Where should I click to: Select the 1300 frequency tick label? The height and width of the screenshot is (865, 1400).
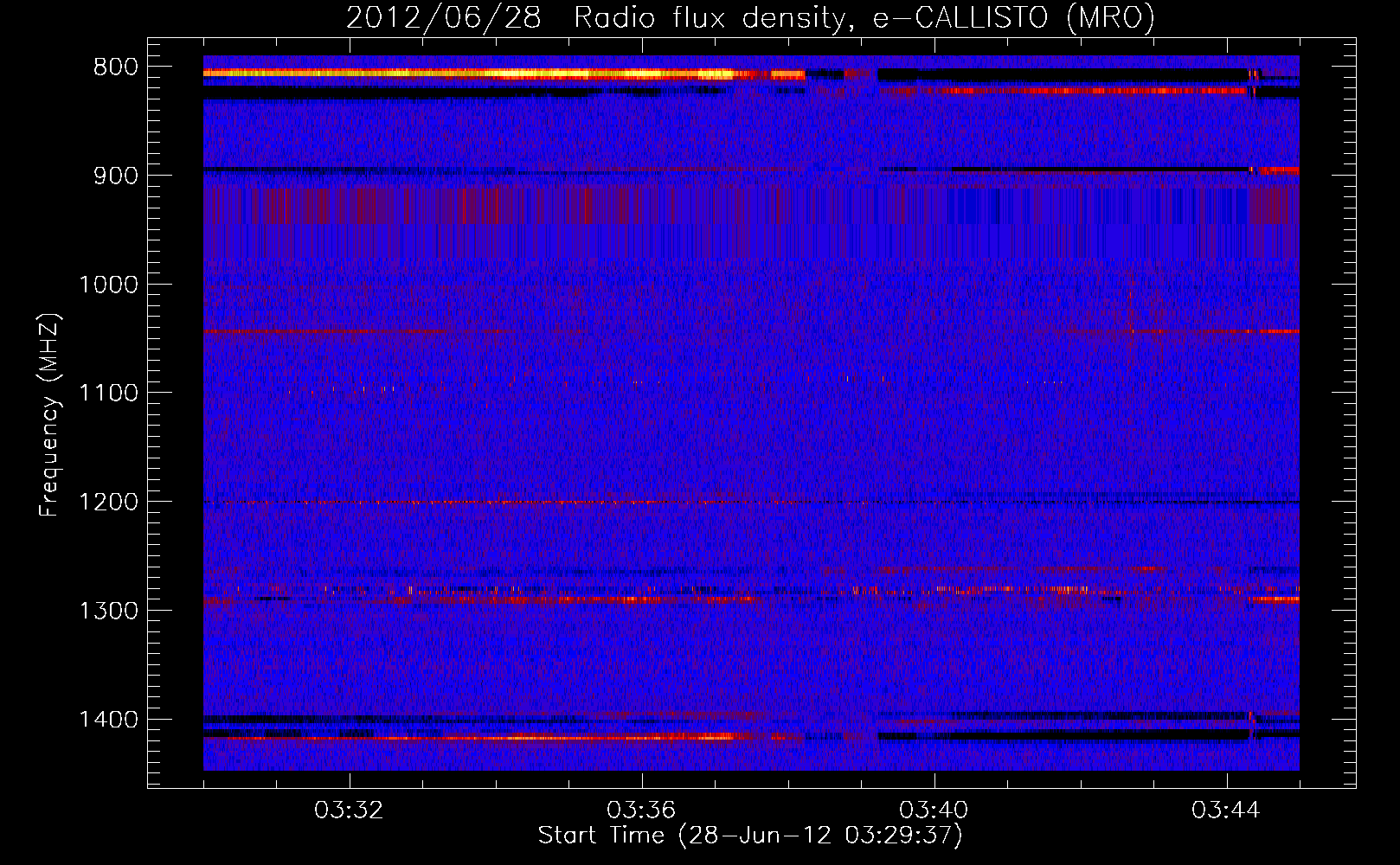(x=108, y=611)
